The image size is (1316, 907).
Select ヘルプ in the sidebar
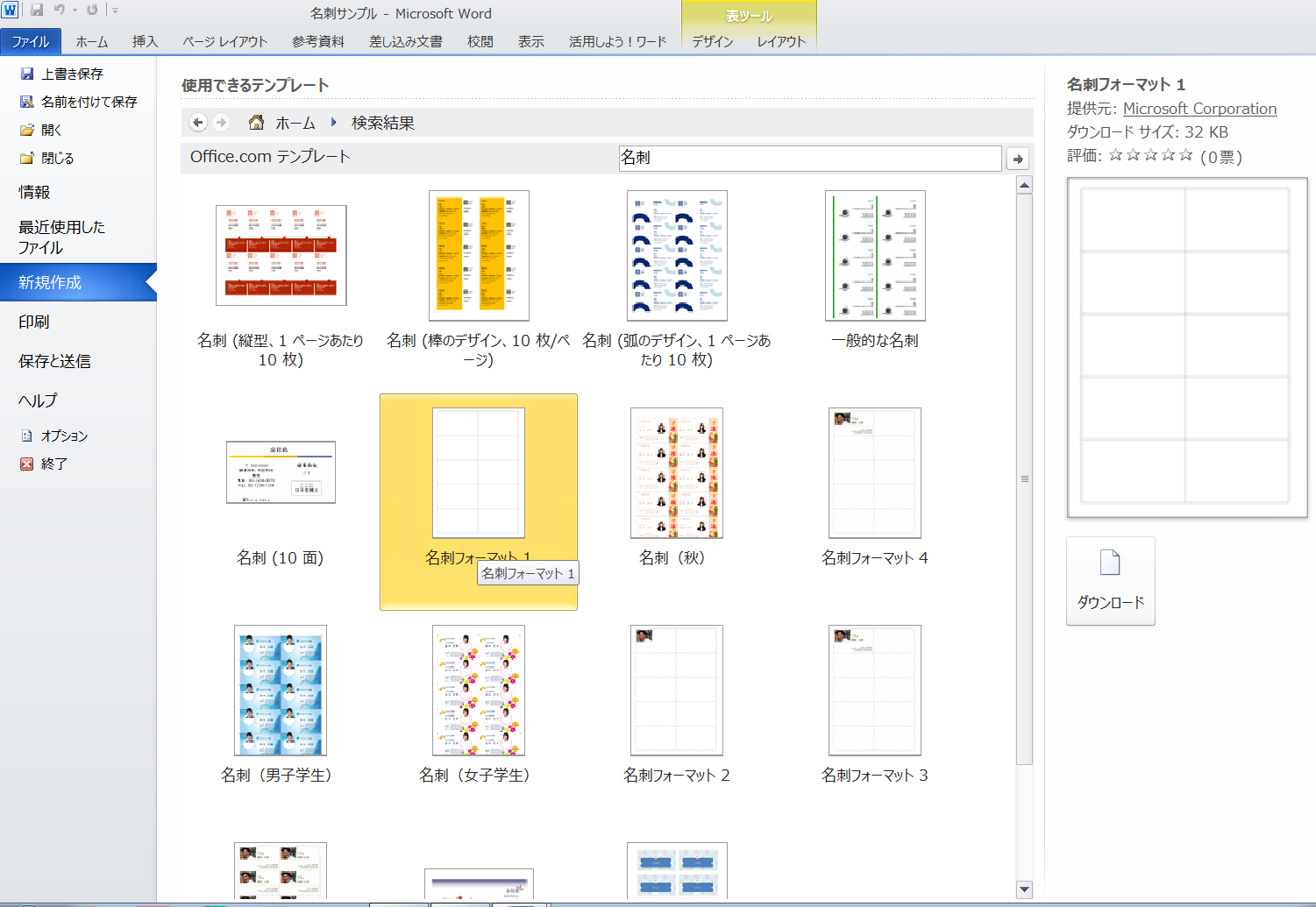point(38,400)
